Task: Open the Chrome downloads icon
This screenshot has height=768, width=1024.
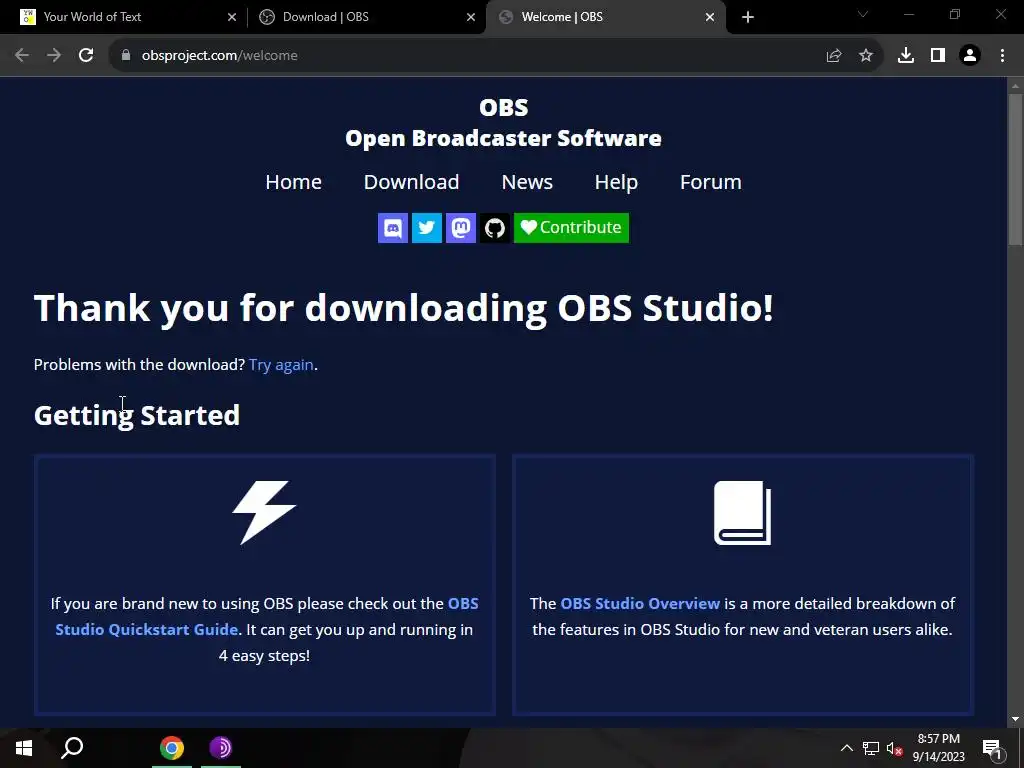Action: pos(906,56)
